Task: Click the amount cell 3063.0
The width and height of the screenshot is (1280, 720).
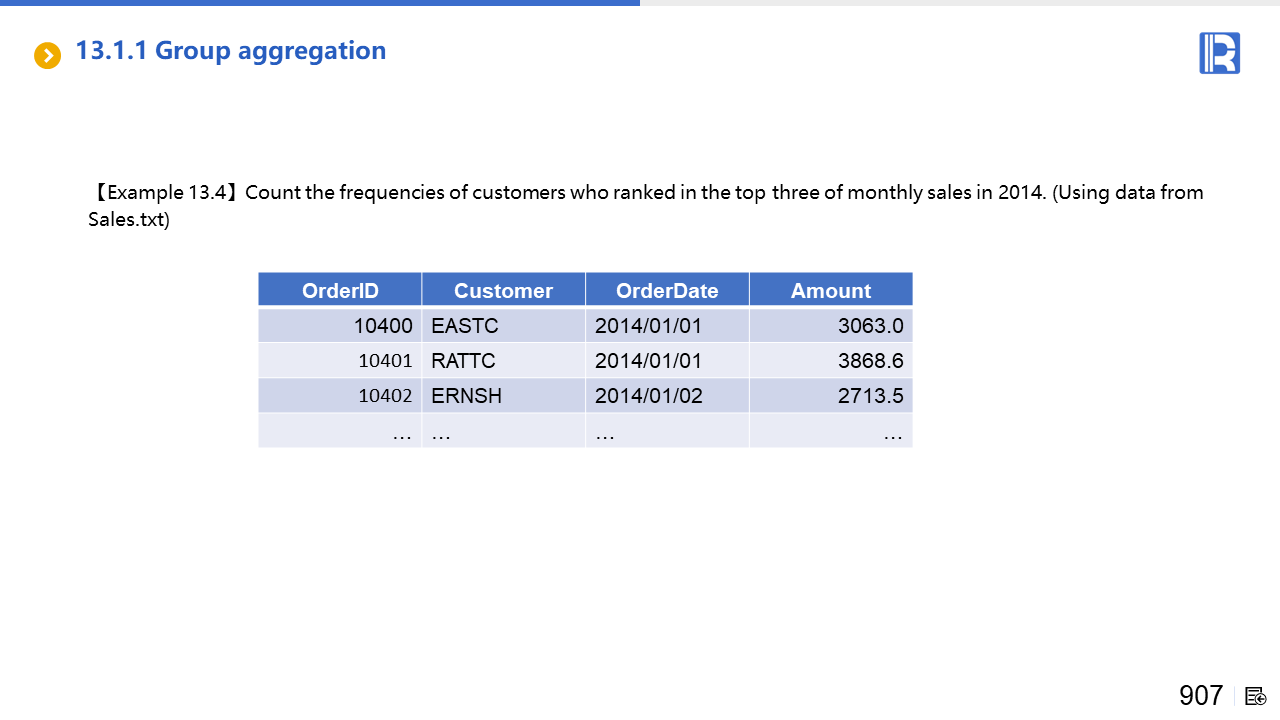Action: pyautogui.click(x=830, y=326)
